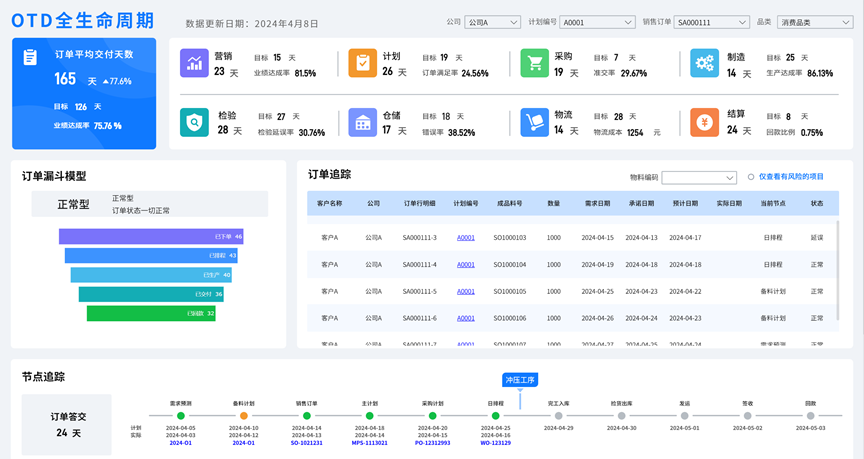Screen dimensions: 864x459
Task: Click the 计划 orange clipboard icon
Action: tap(363, 63)
